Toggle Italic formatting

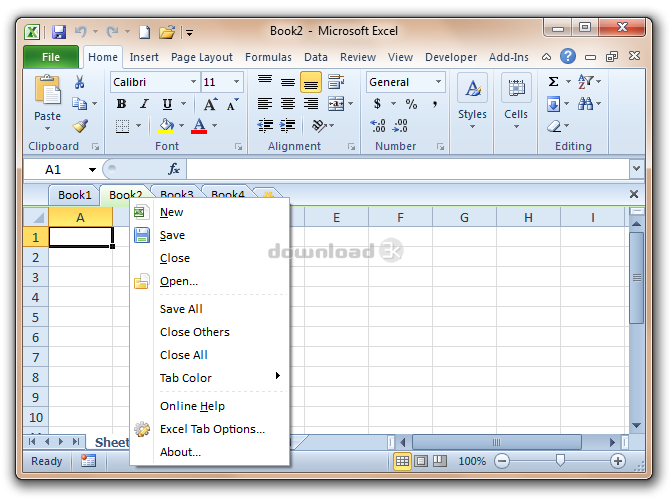[x=144, y=104]
